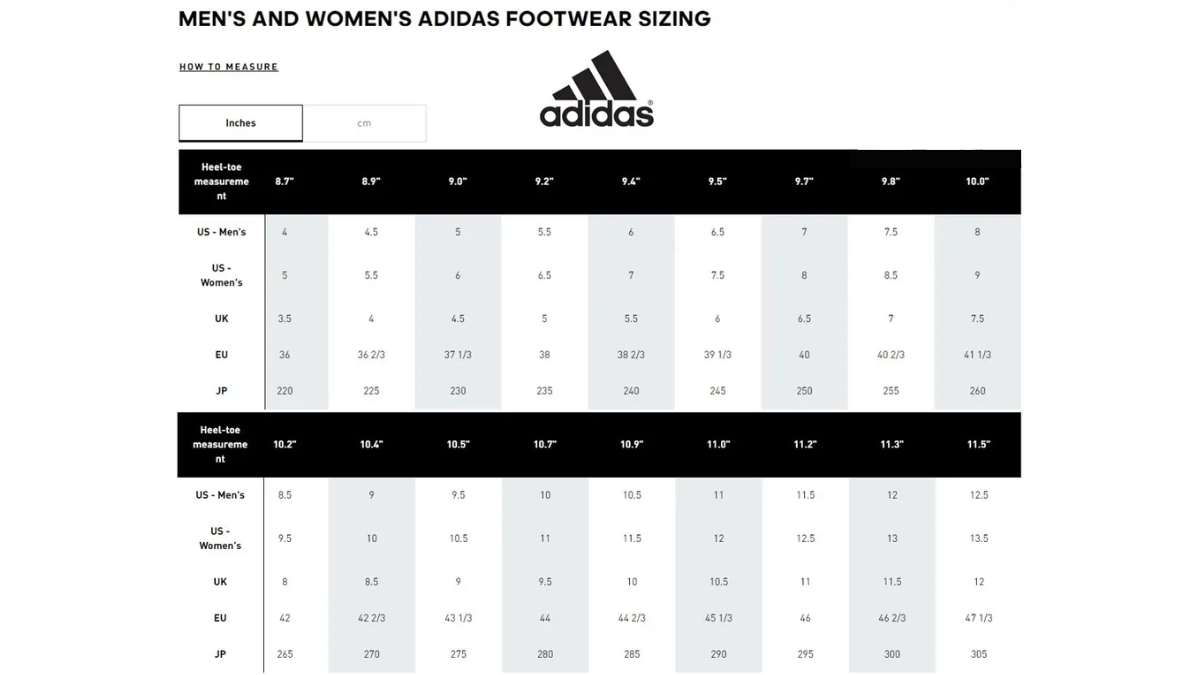The height and width of the screenshot is (675, 1200).
Task: Click the adidas logo
Action: point(597,88)
